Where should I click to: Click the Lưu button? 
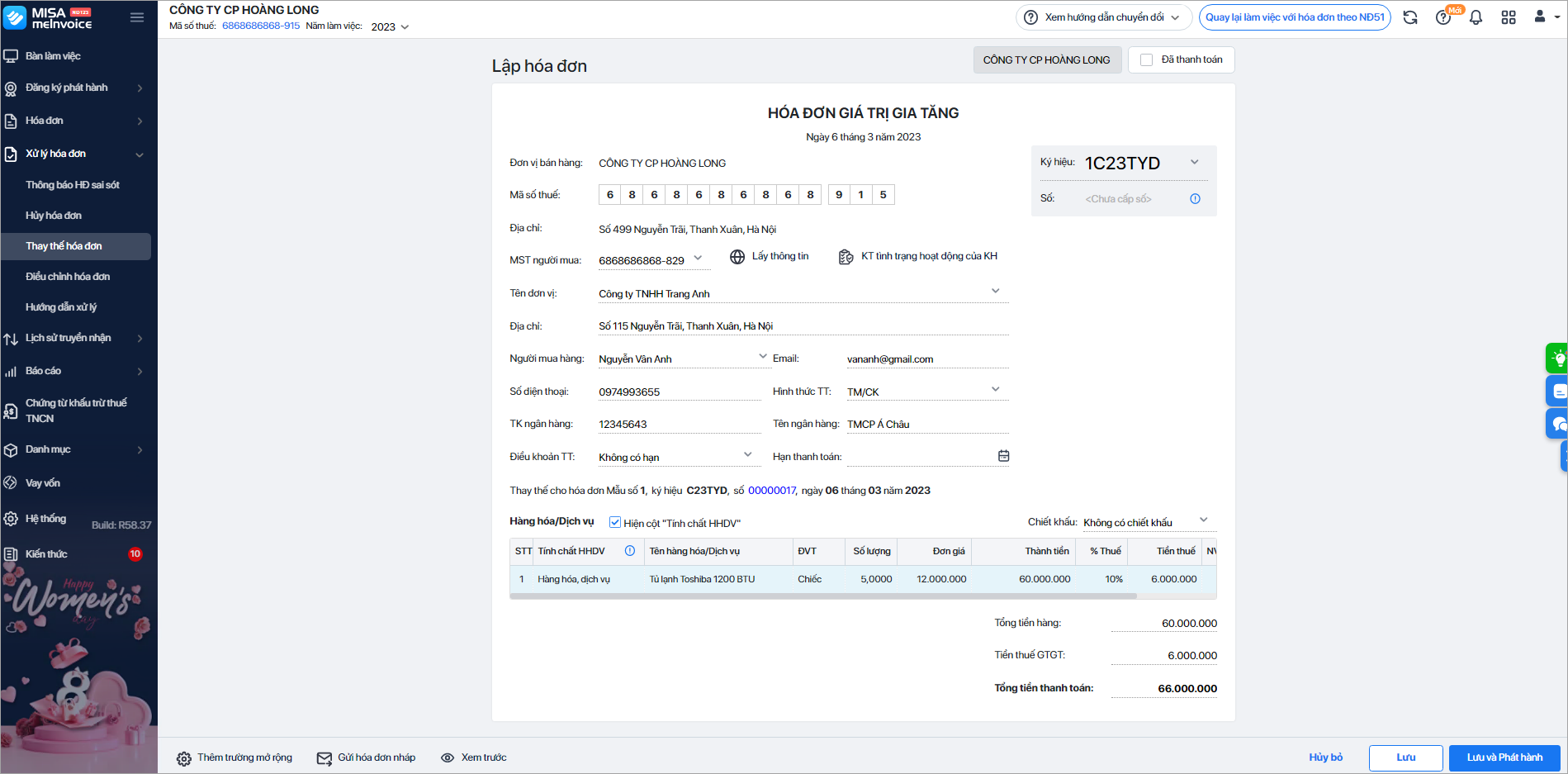tap(1405, 758)
